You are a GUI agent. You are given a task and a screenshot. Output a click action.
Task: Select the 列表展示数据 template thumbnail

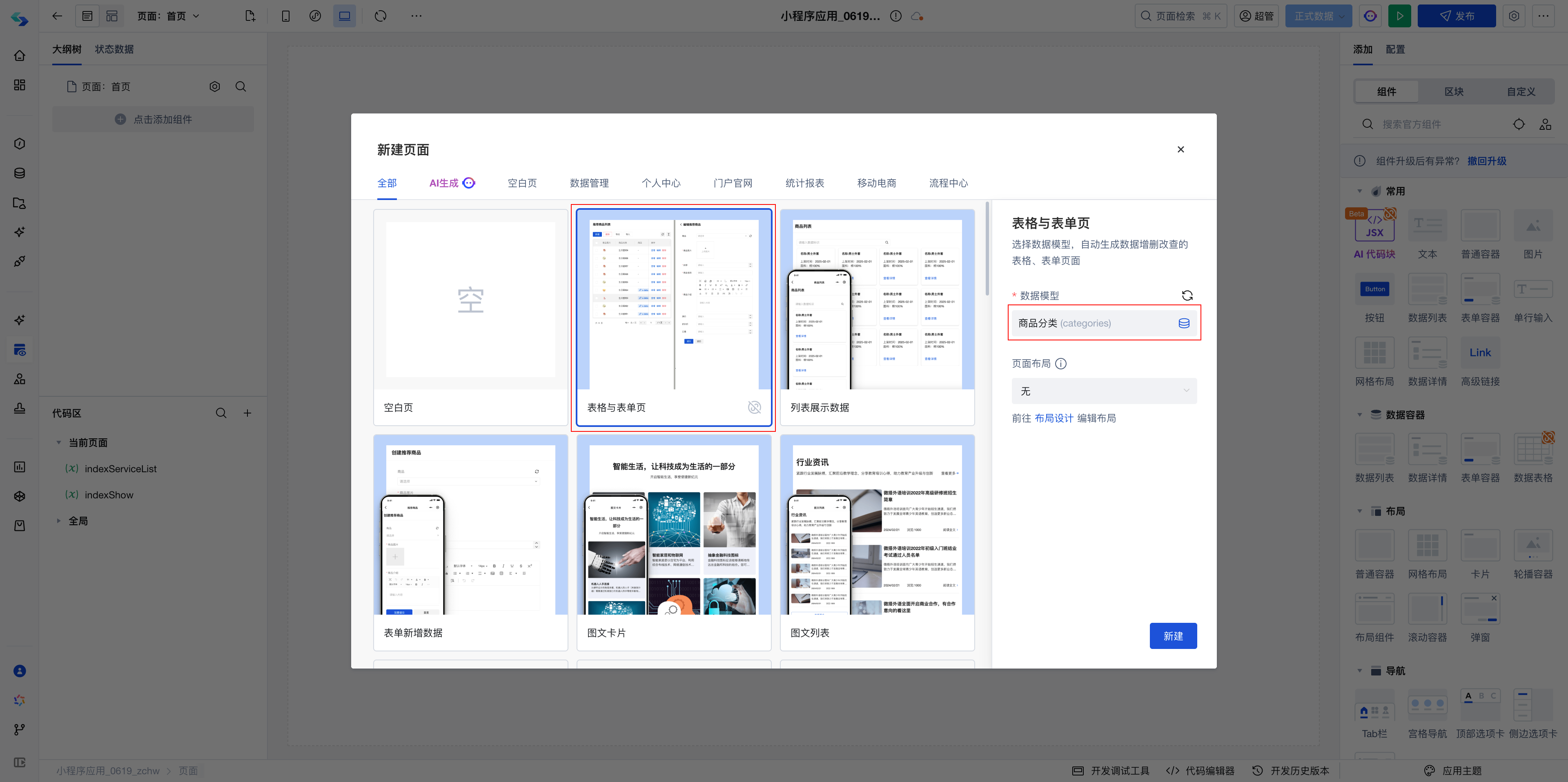[x=877, y=318]
